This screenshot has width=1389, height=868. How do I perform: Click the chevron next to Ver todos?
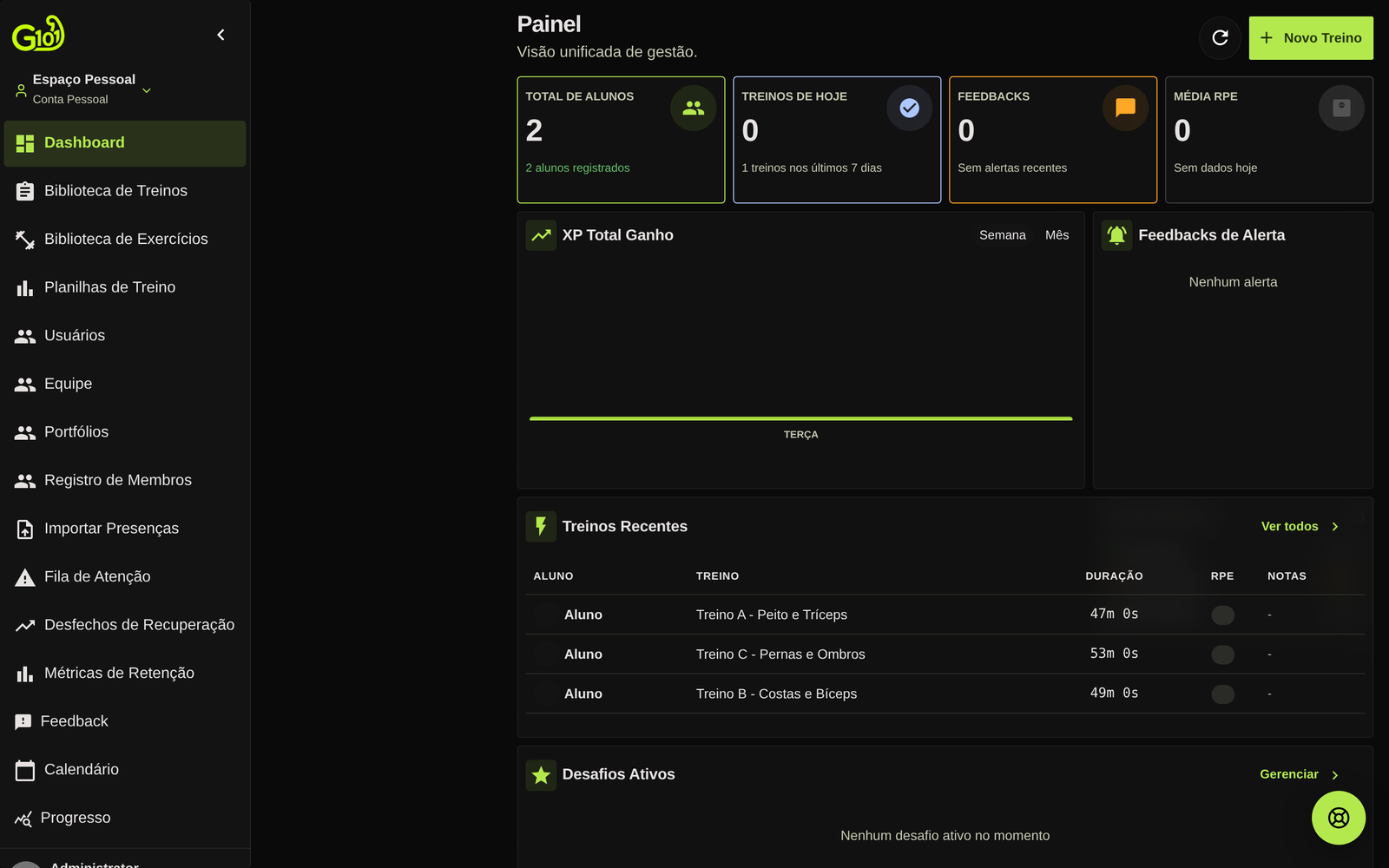pos(1335,527)
